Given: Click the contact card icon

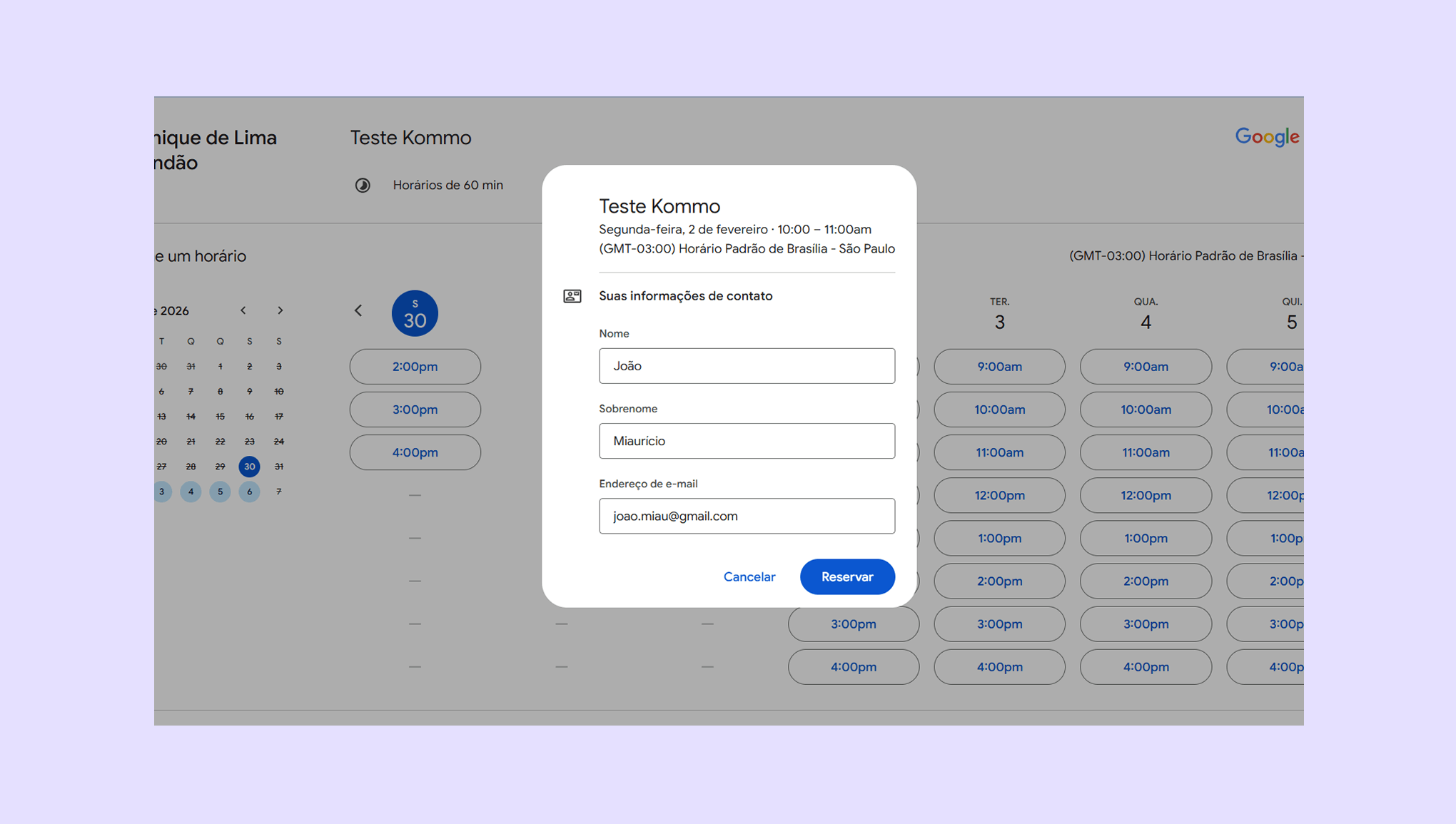Looking at the screenshot, I should point(572,296).
